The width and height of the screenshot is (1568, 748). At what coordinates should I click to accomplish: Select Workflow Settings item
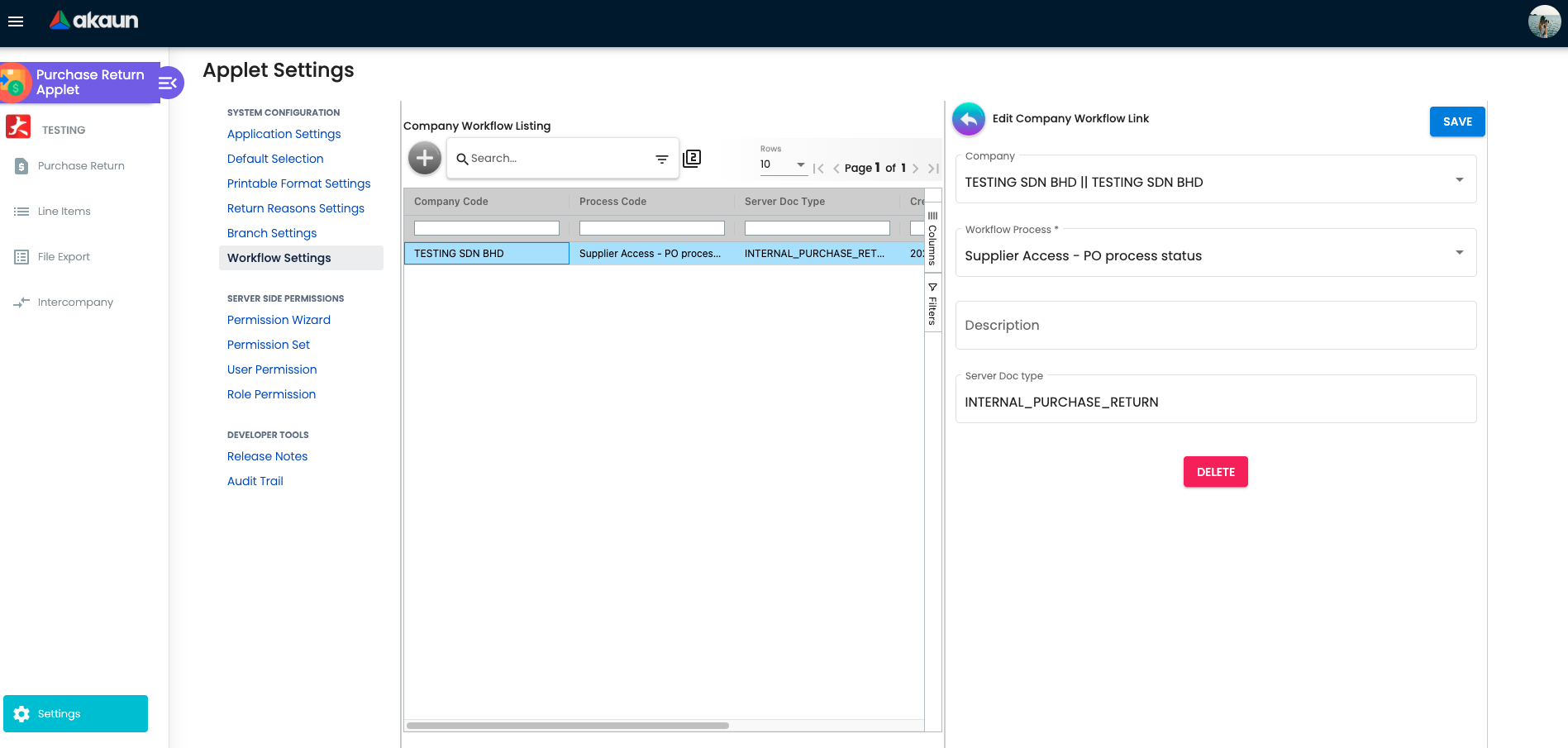[x=301, y=258]
